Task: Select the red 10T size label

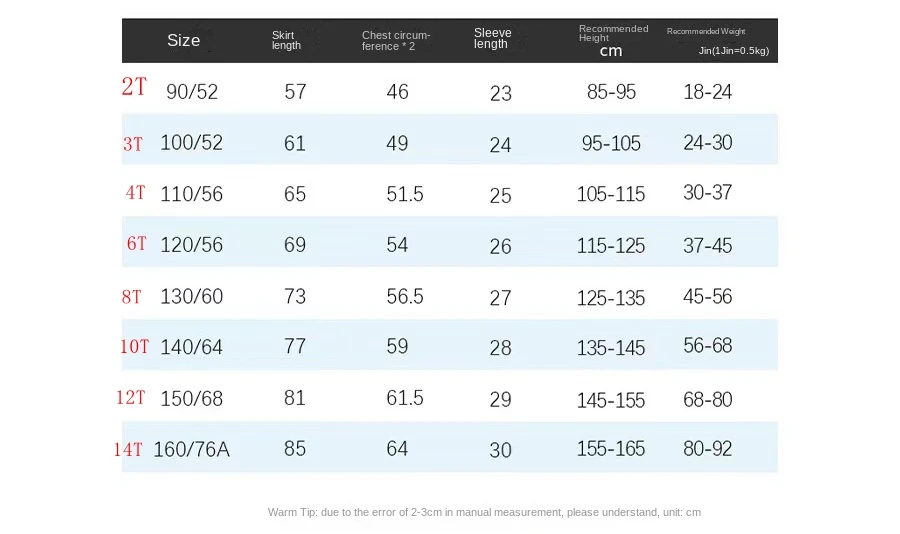Action: point(134,346)
